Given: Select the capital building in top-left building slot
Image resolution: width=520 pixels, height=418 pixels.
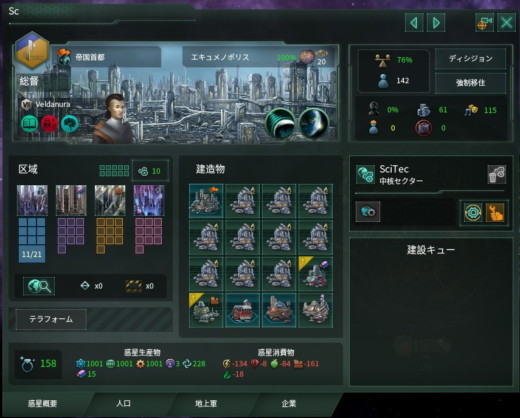Looking at the screenshot, I should pos(206,201).
